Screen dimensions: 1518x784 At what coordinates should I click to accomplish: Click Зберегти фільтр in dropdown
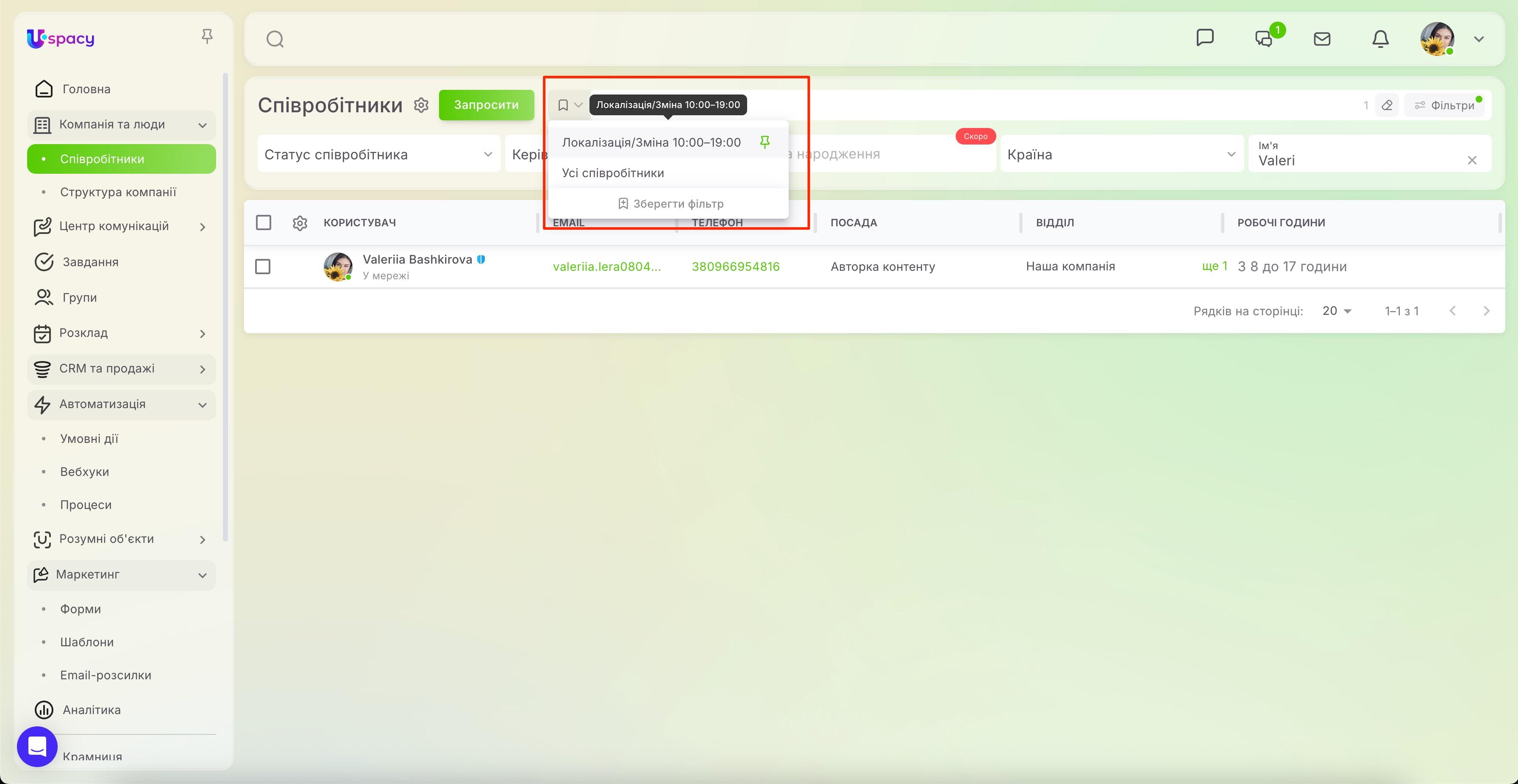point(670,203)
